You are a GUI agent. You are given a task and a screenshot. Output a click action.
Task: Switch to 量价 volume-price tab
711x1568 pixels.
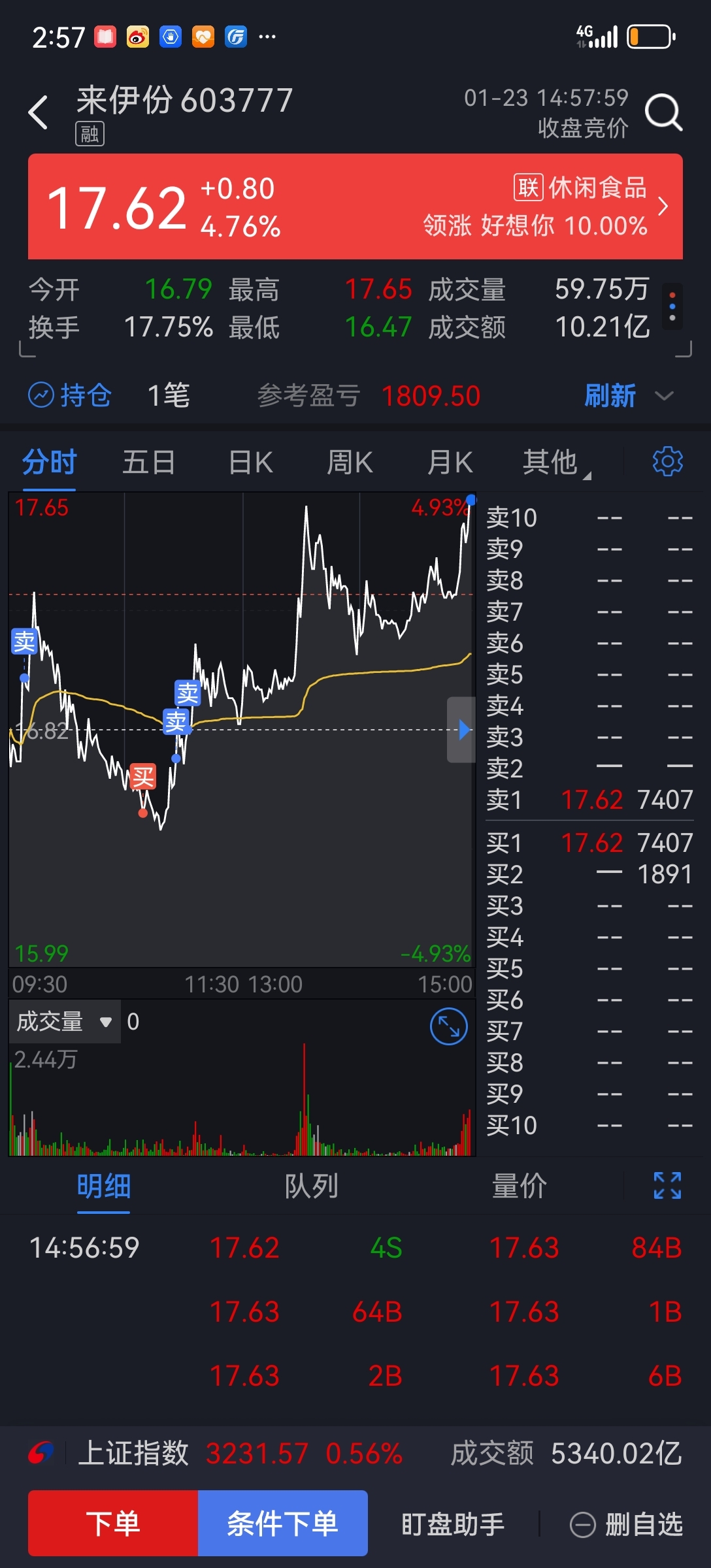coord(520,1186)
